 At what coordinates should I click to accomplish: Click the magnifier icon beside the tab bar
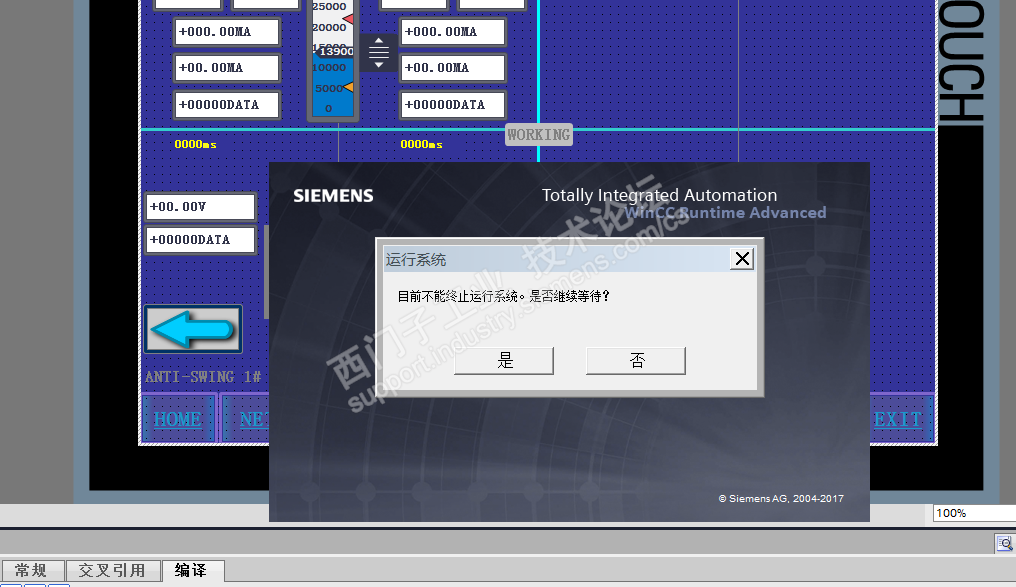(x=1005, y=543)
